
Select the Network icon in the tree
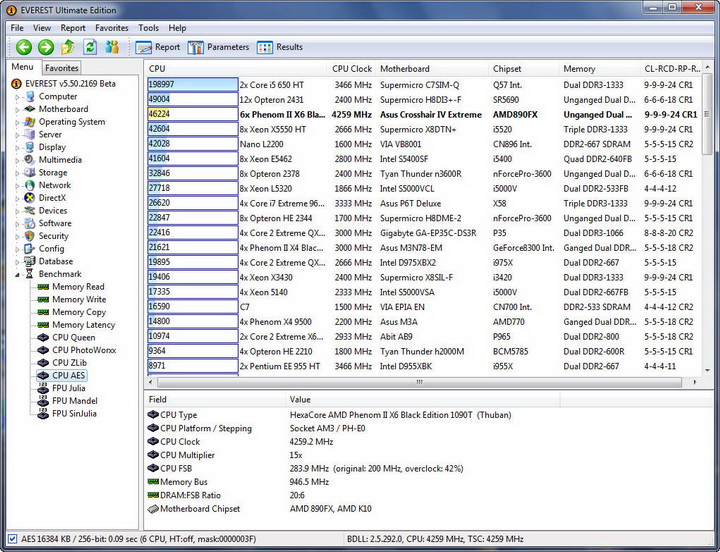pos(30,185)
